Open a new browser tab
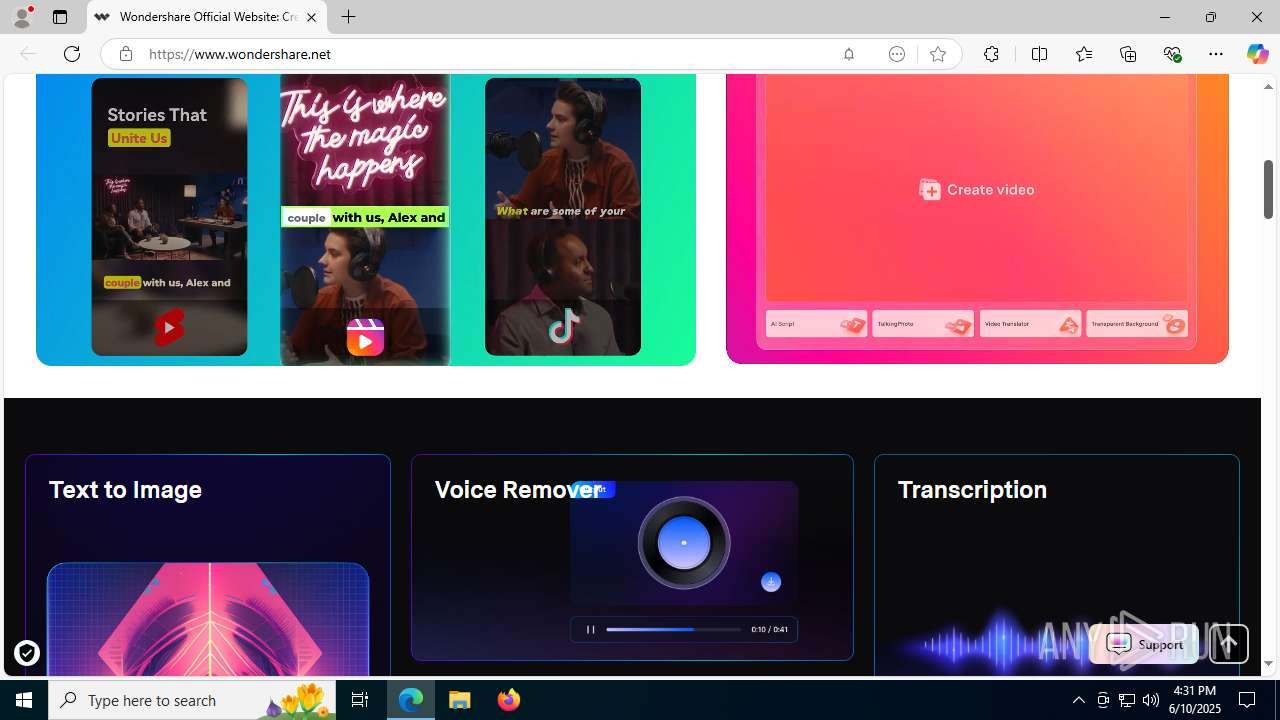The height and width of the screenshot is (720, 1280). [x=348, y=17]
